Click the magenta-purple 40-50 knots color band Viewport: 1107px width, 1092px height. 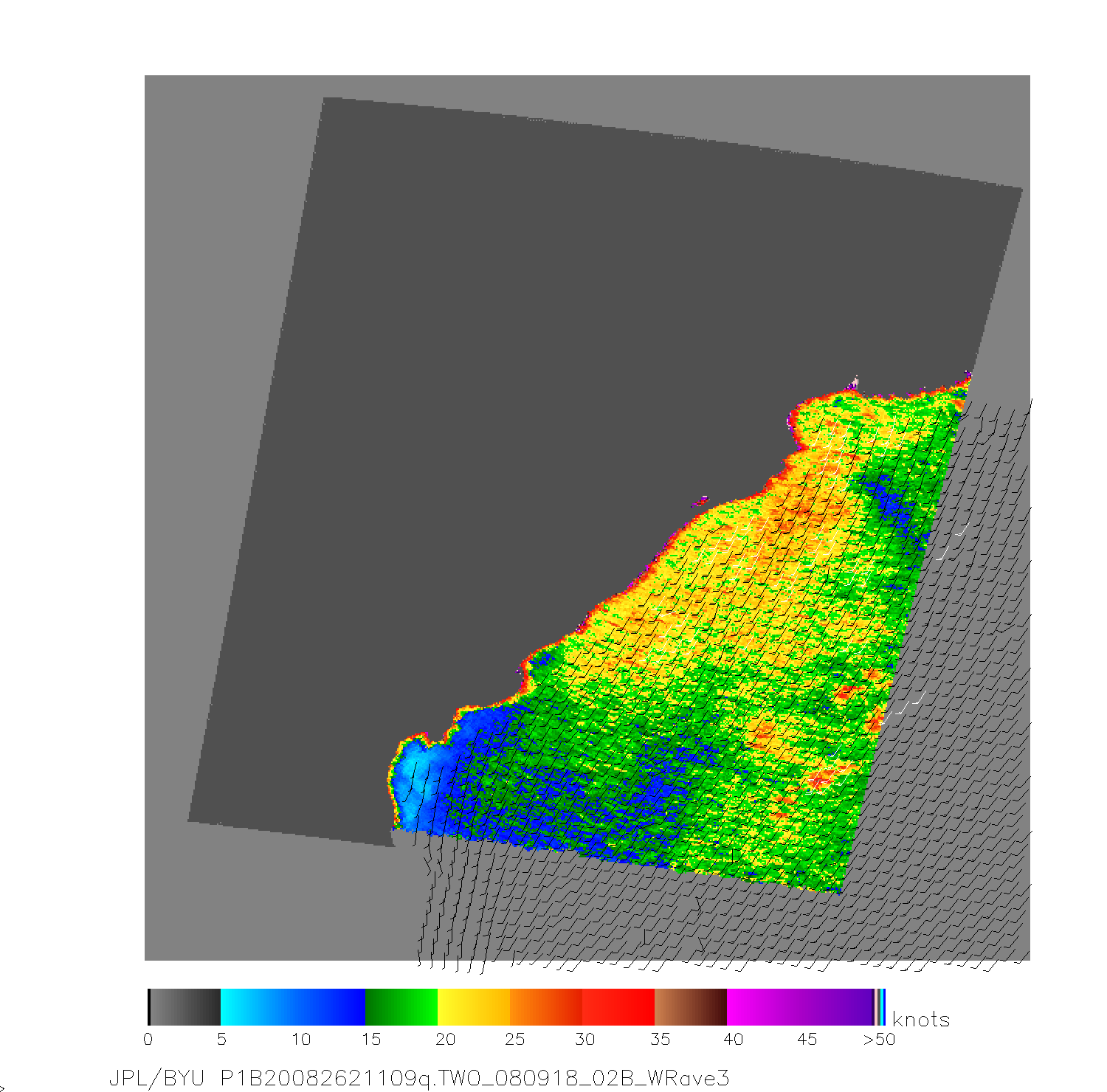pos(800,1007)
